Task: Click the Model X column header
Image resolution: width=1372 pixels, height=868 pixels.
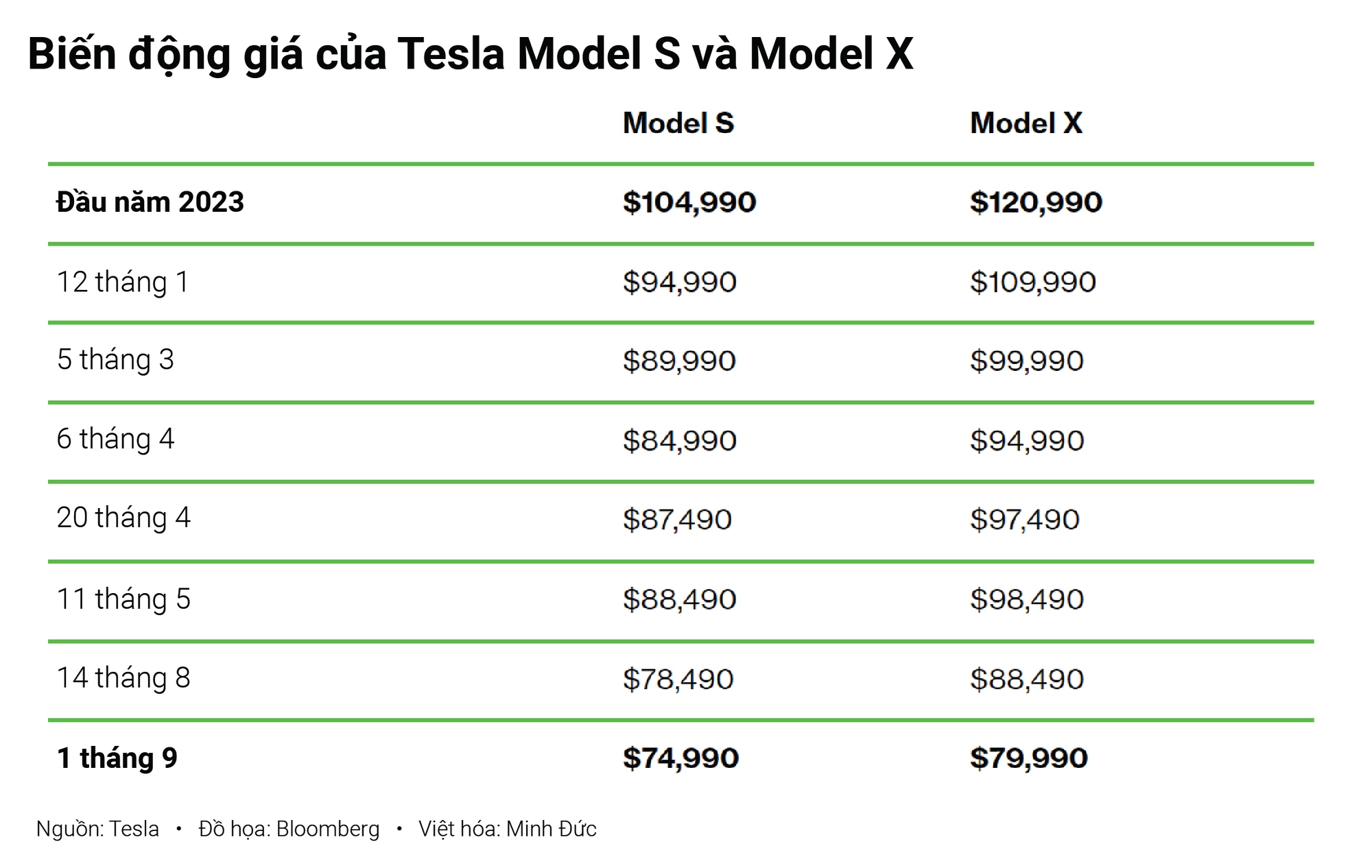Action: (x=1026, y=123)
